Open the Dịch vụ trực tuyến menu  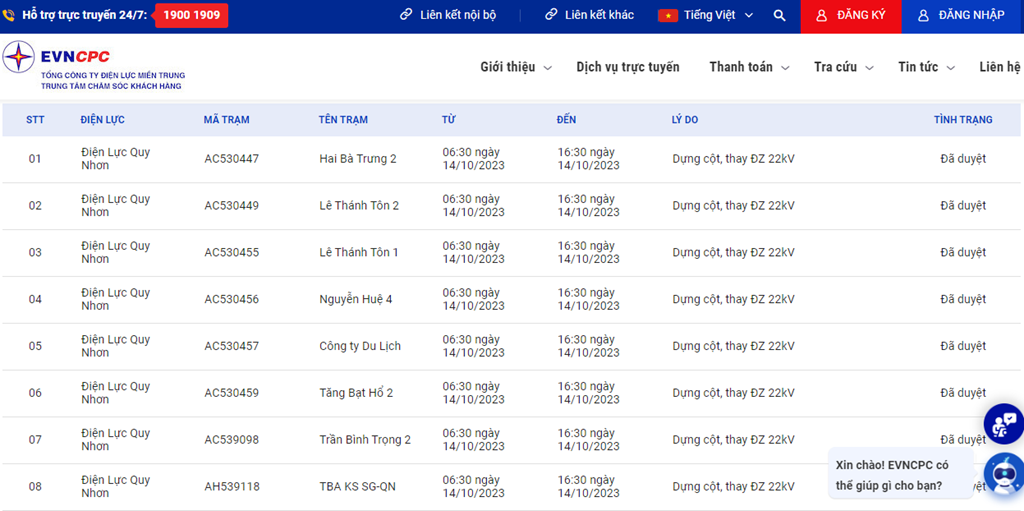click(x=627, y=67)
